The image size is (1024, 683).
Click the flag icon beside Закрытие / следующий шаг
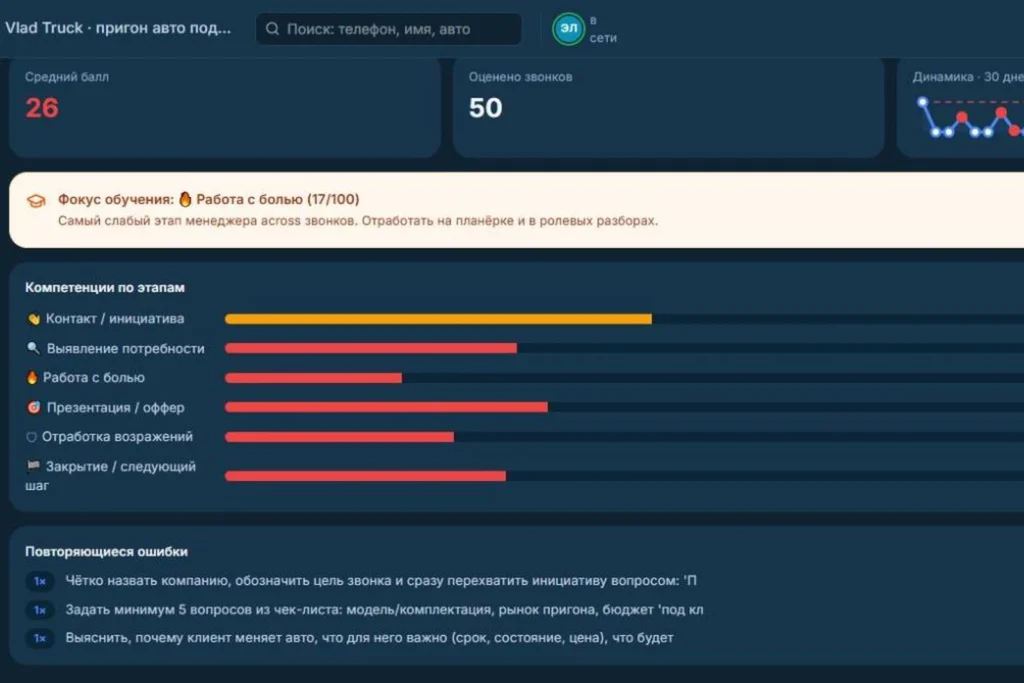(33, 466)
